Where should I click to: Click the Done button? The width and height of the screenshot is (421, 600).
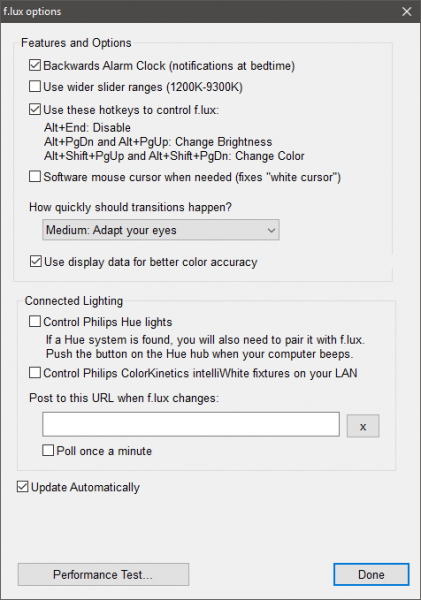coord(371,574)
